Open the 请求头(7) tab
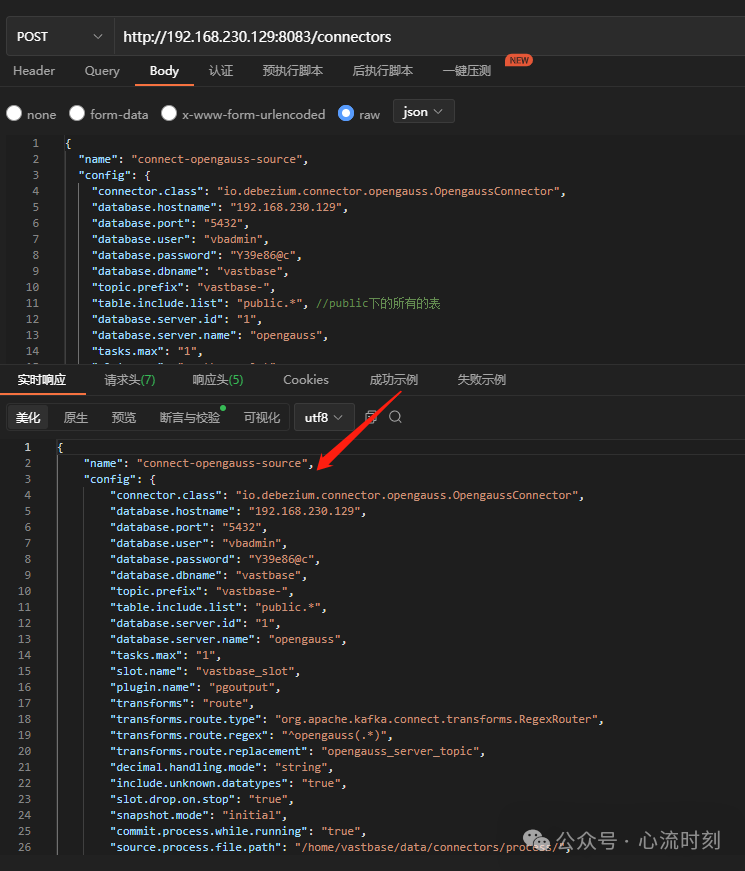This screenshot has height=871, width=745. click(x=130, y=380)
